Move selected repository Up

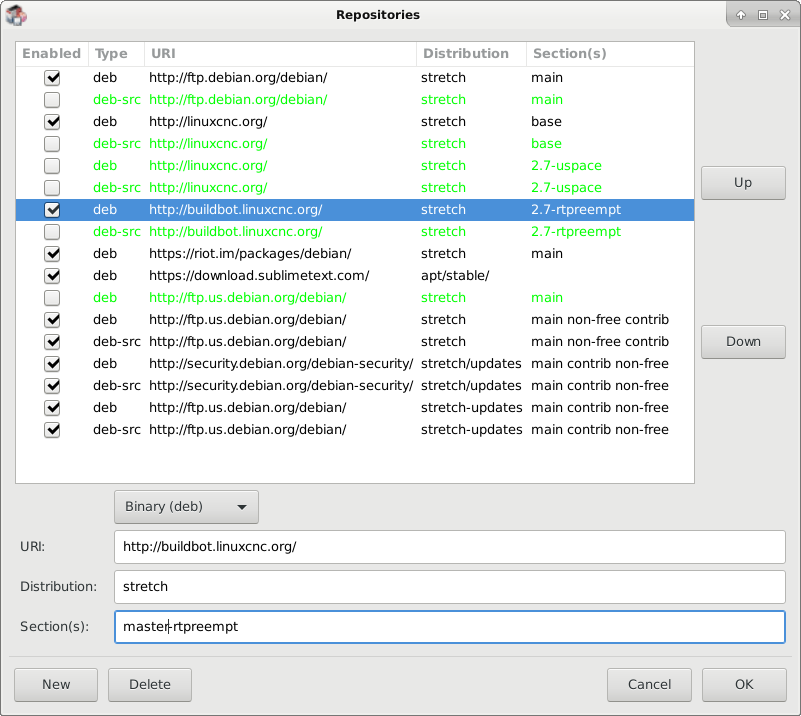pyautogui.click(x=743, y=183)
